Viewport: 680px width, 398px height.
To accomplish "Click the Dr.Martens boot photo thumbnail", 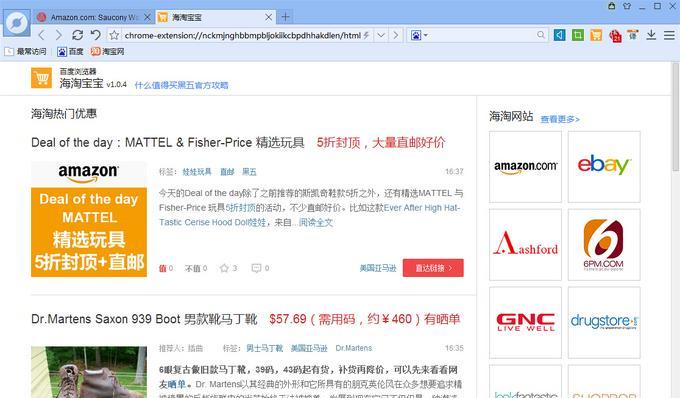I will 89,372.
